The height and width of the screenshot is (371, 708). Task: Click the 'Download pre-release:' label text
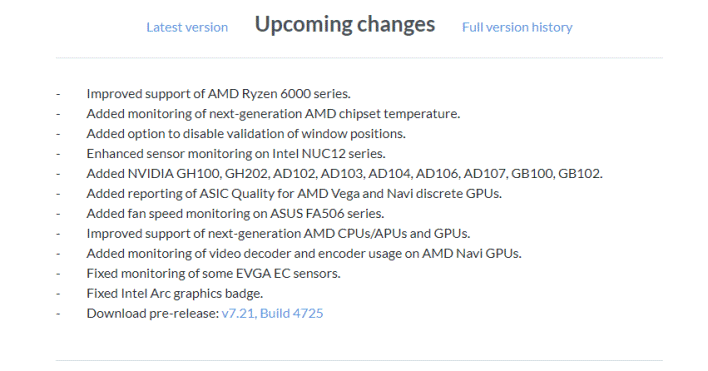click(x=153, y=313)
